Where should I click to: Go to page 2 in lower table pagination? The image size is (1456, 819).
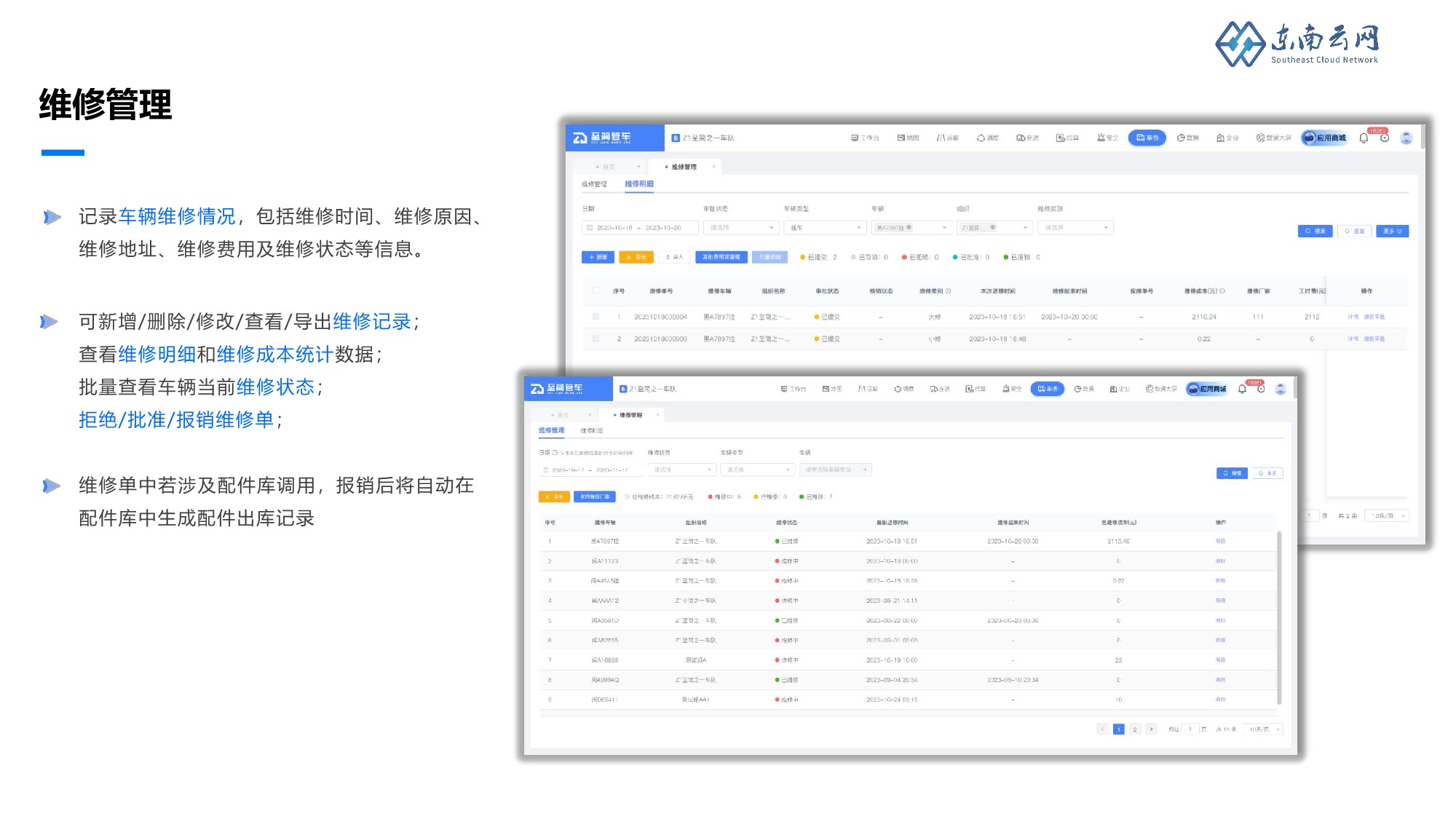(x=1134, y=729)
